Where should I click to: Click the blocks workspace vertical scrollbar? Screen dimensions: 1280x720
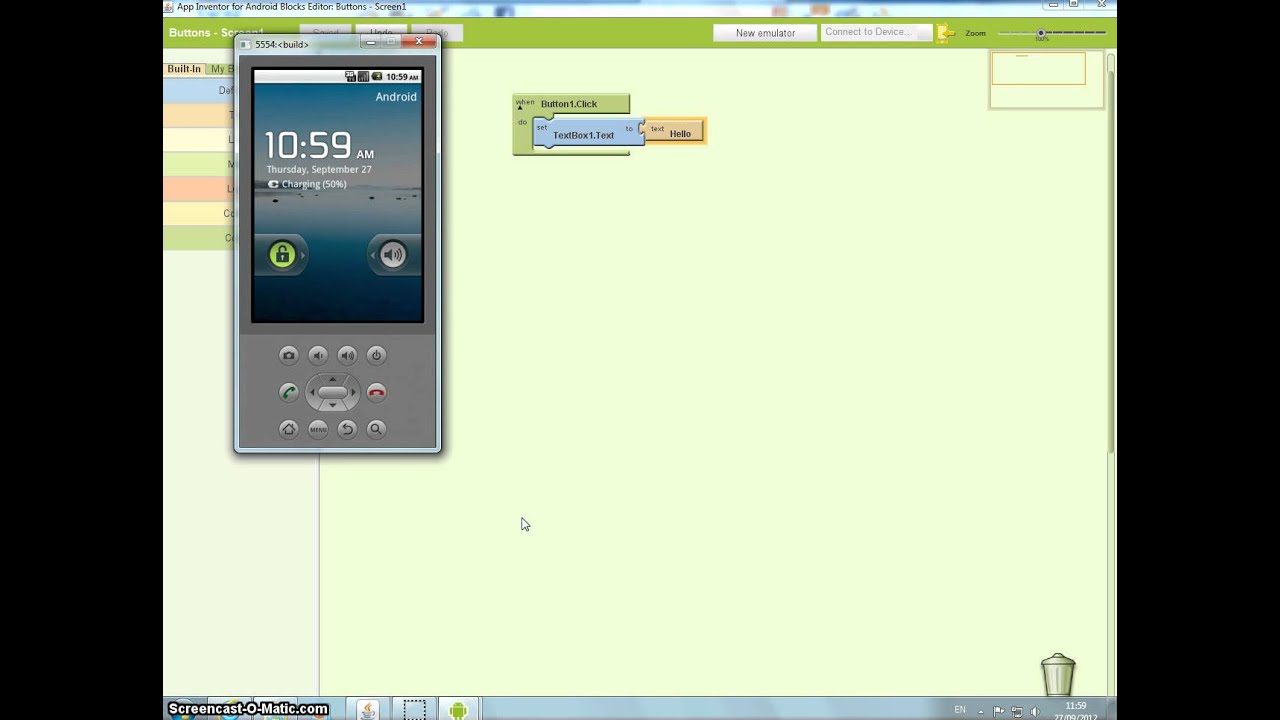[1110, 260]
